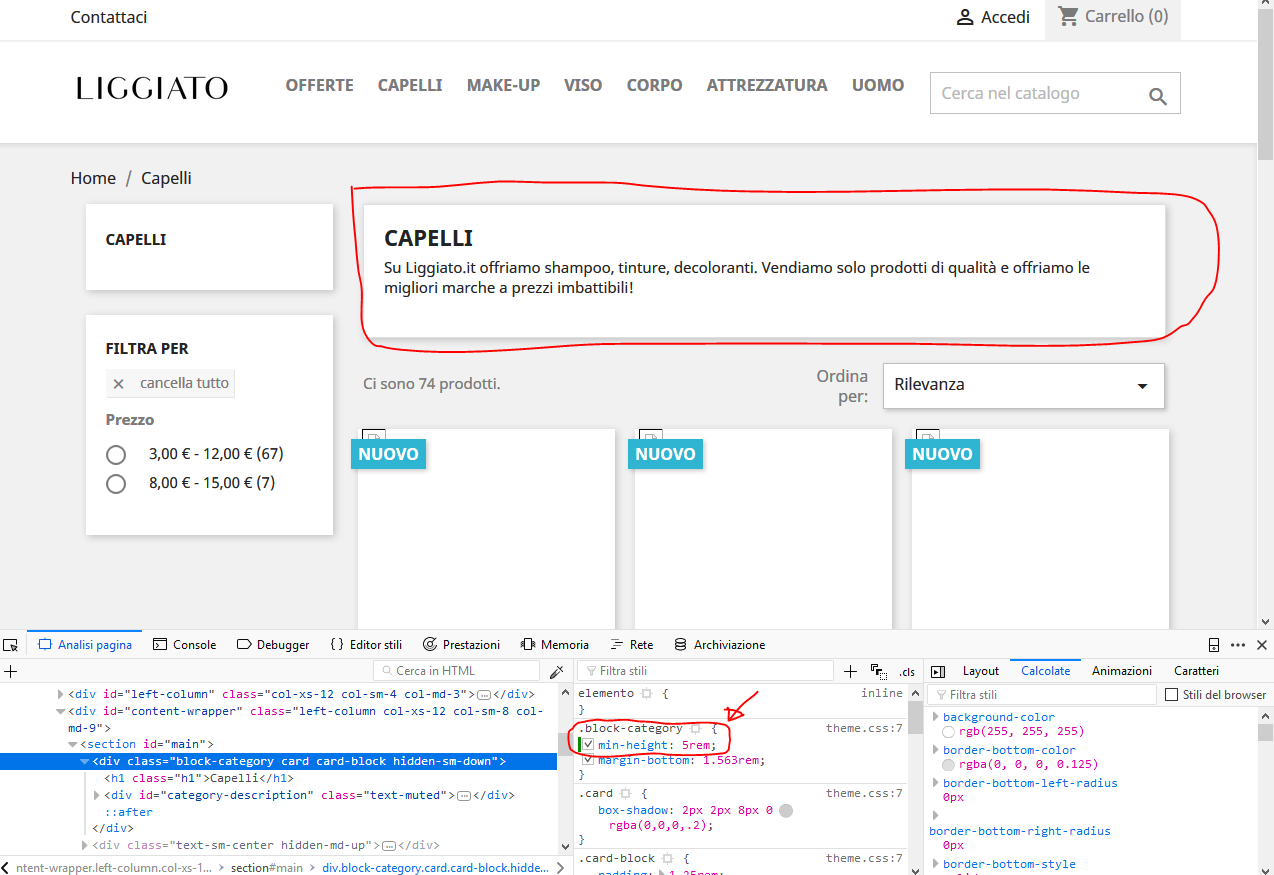The image size is (1274, 875).
Task: Open the Prestazioni tab
Action: pyautogui.click(x=461, y=645)
